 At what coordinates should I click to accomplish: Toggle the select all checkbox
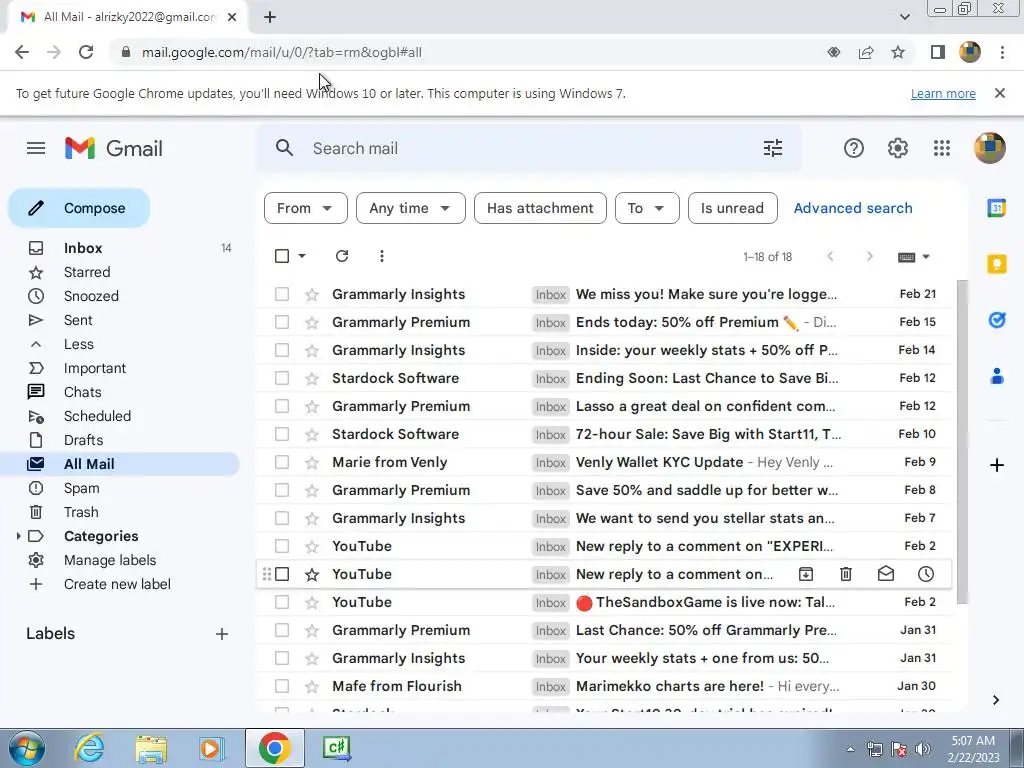[x=281, y=256]
